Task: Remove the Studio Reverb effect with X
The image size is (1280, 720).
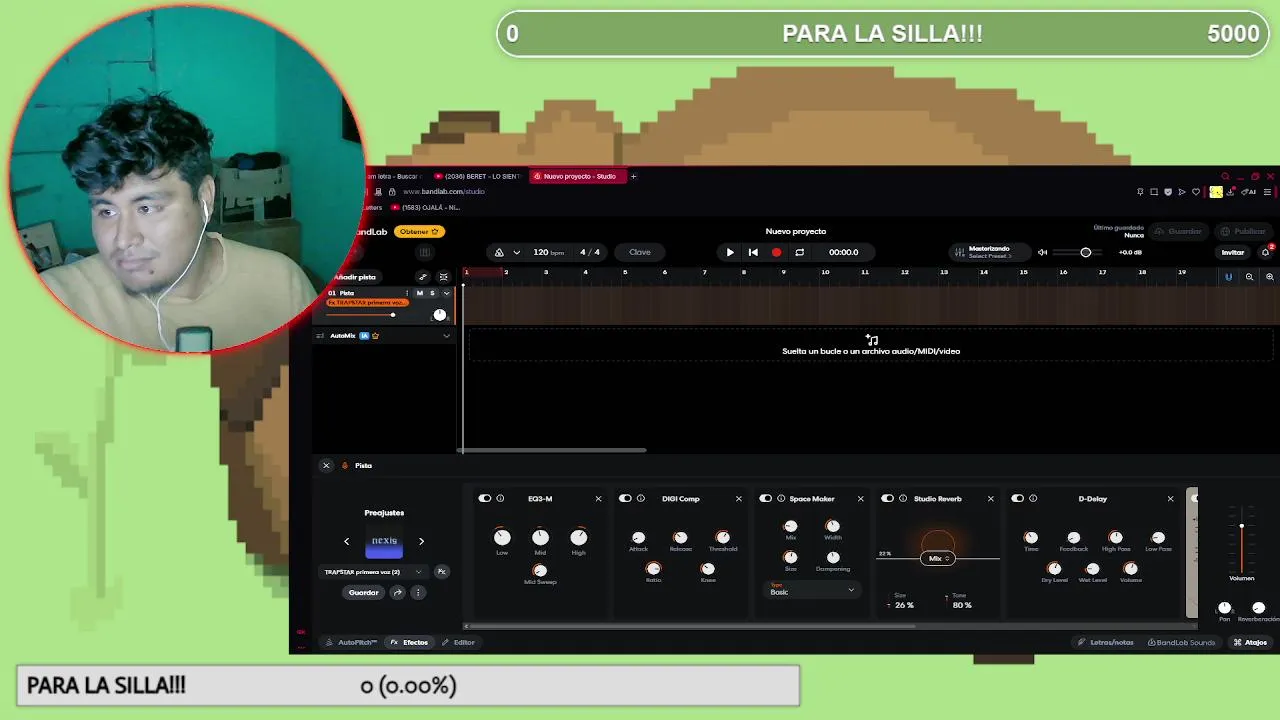Action: [x=991, y=498]
